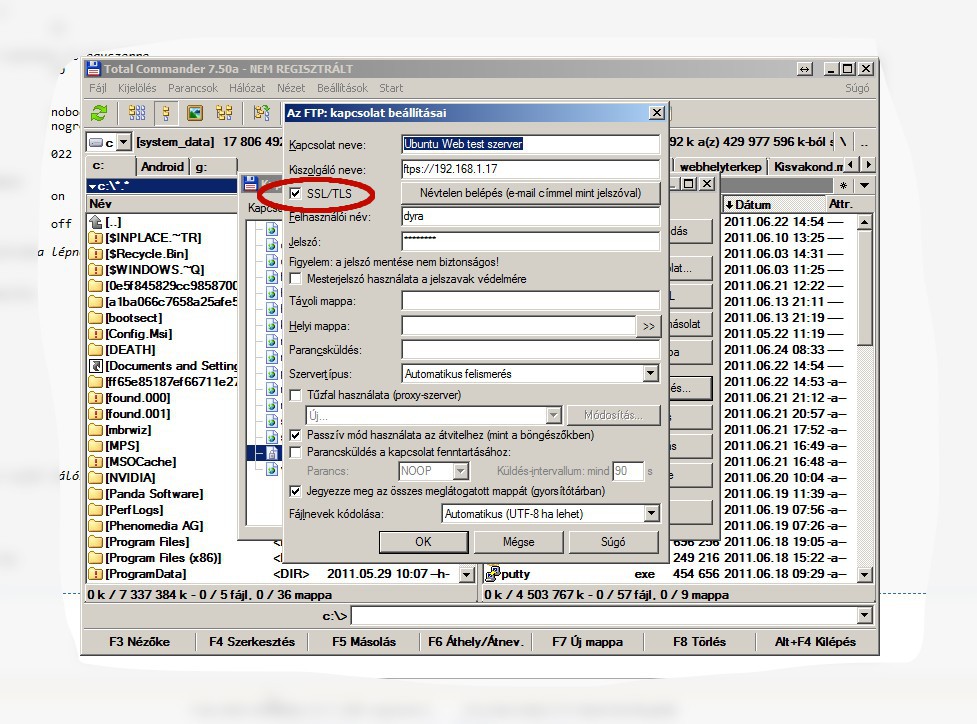
Task: Open the Fájl menu
Action: tap(98, 88)
